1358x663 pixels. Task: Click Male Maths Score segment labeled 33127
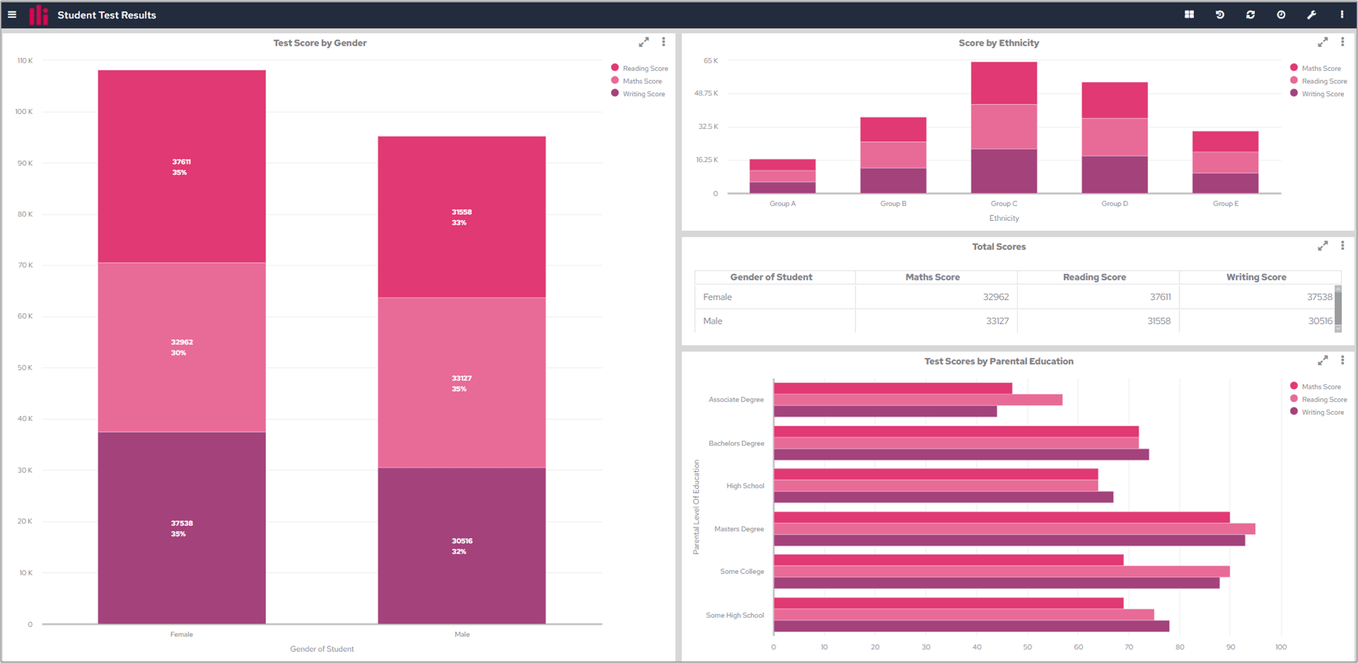[x=461, y=383]
